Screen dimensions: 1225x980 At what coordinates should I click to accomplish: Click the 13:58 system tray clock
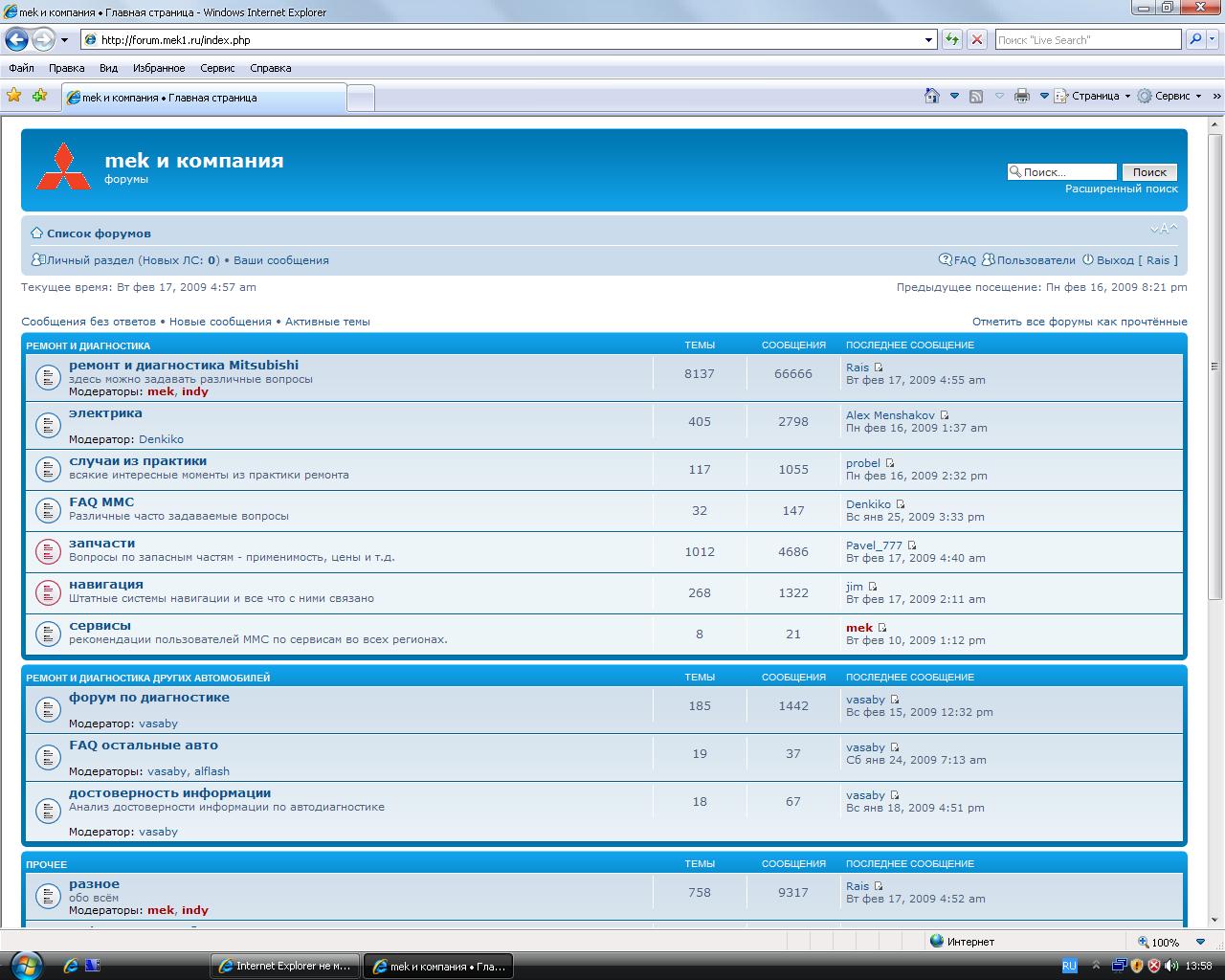(x=1198, y=966)
